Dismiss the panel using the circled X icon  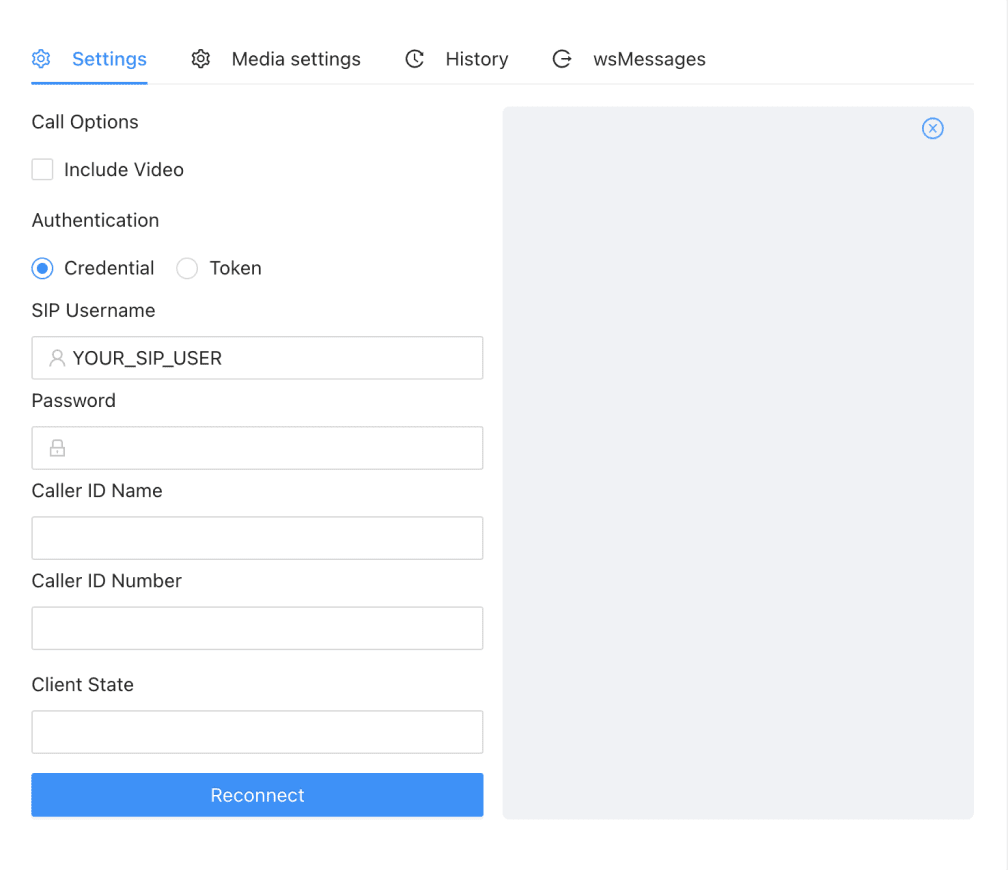933,128
